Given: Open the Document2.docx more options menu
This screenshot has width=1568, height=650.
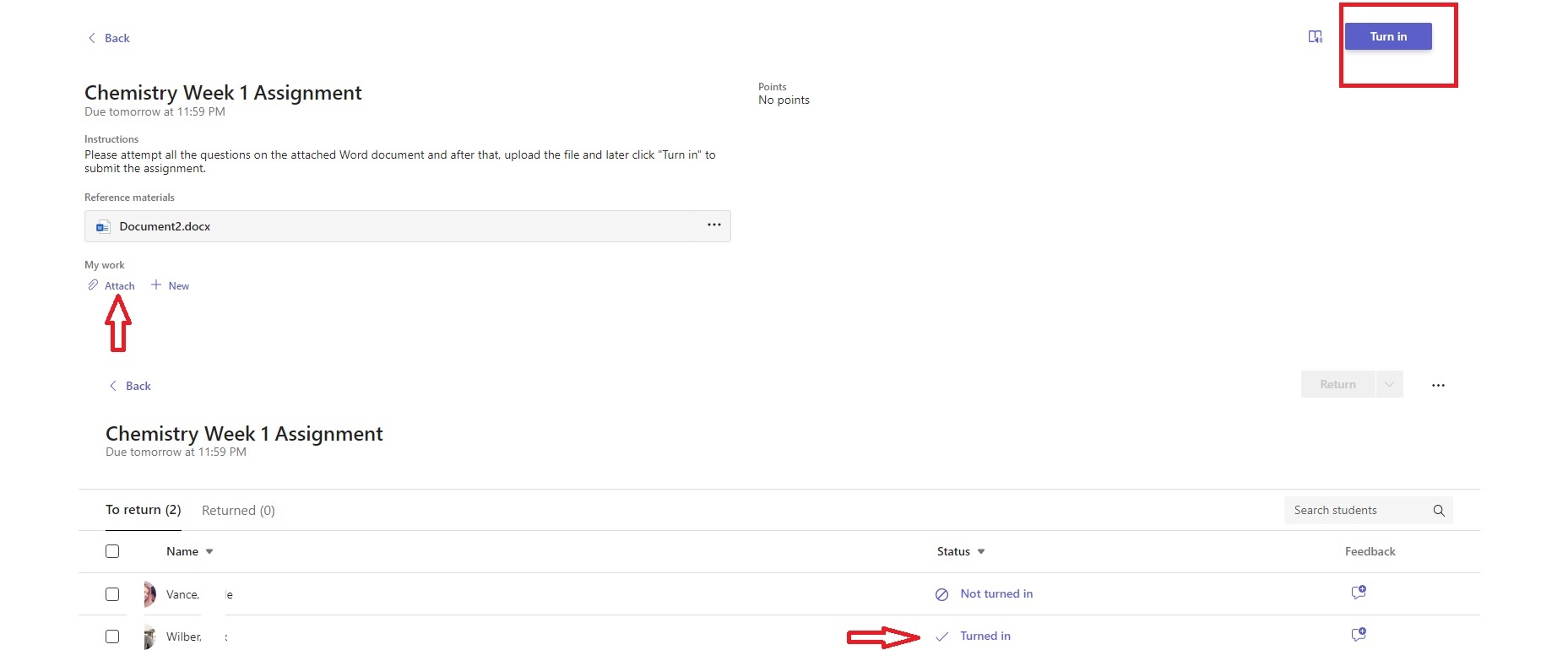Looking at the screenshot, I should [714, 225].
